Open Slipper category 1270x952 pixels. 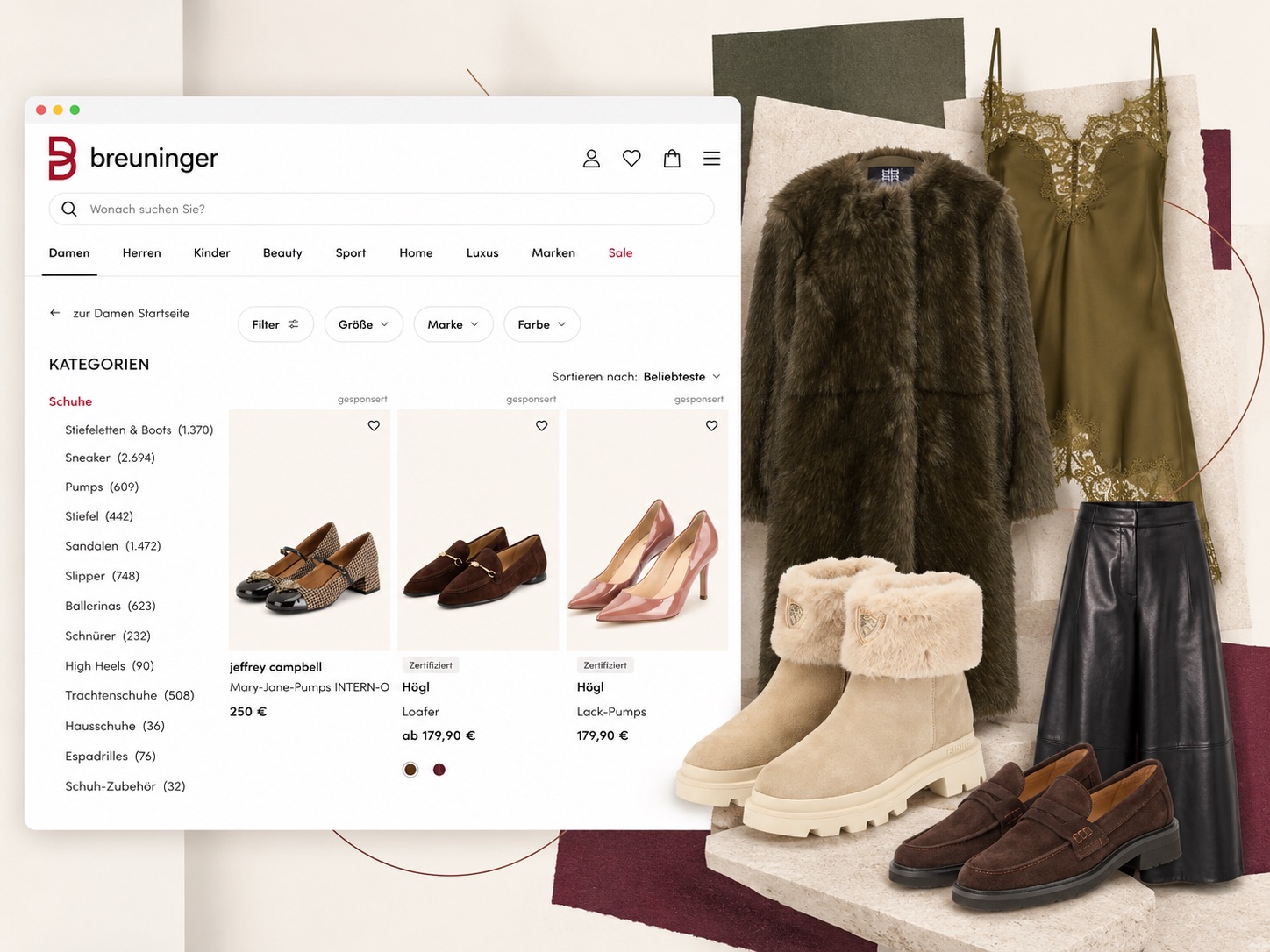[102, 576]
